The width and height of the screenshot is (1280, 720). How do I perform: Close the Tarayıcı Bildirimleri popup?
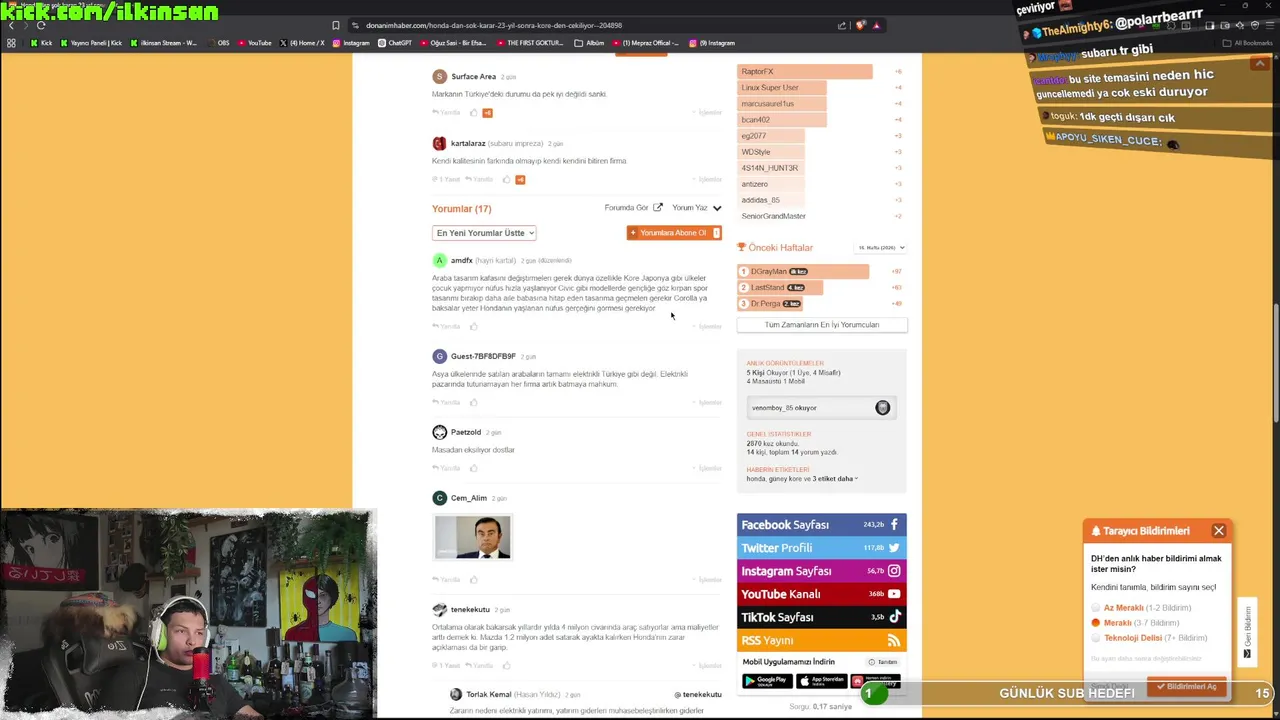tap(1218, 530)
